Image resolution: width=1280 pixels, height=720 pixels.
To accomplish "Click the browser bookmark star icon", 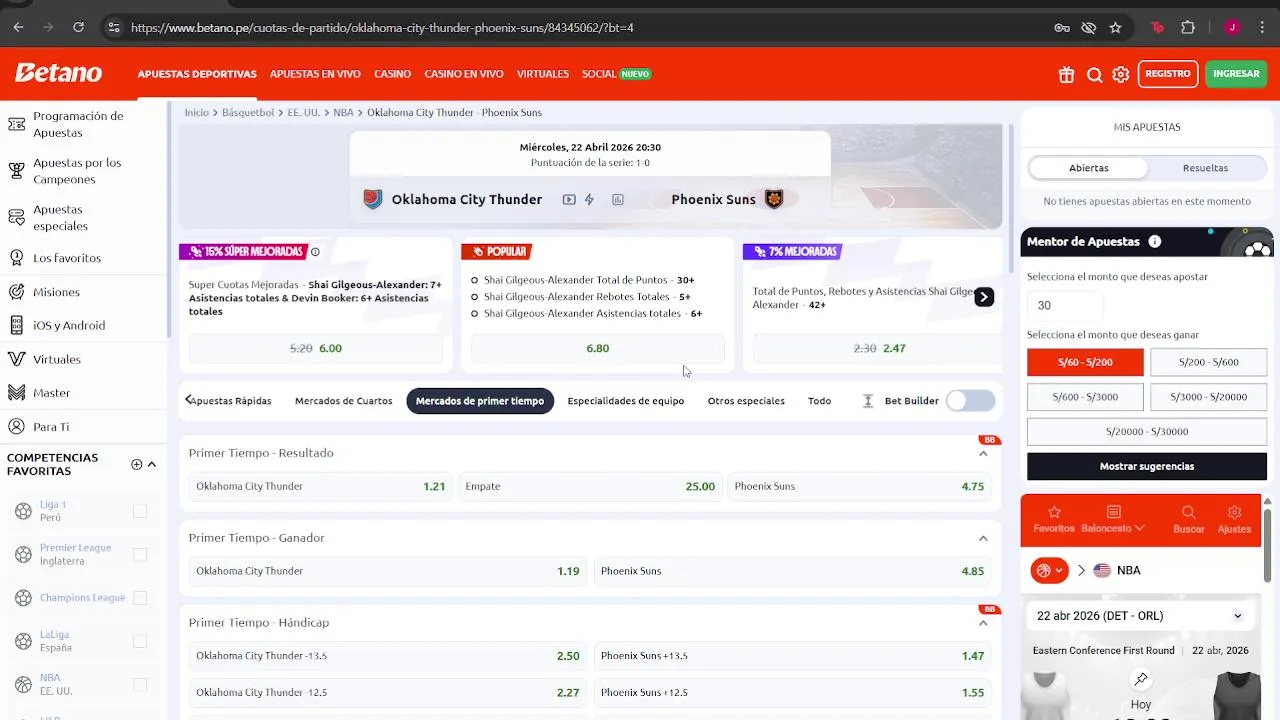I will tap(1116, 27).
